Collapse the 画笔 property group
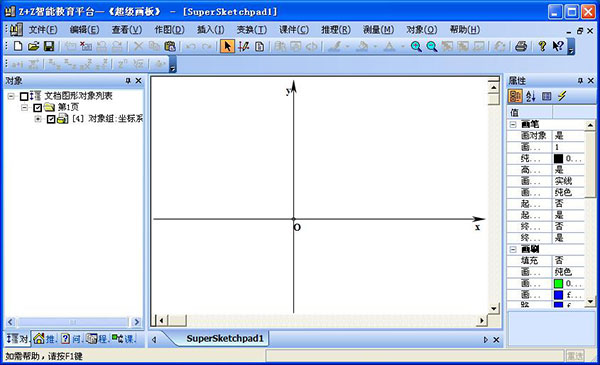The width and height of the screenshot is (600, 365). point(513,124)
